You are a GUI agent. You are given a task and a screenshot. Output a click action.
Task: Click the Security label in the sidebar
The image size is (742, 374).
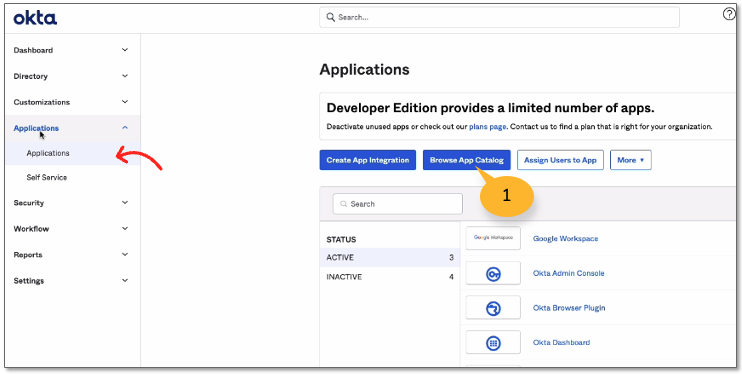click(x=28, y=203)
